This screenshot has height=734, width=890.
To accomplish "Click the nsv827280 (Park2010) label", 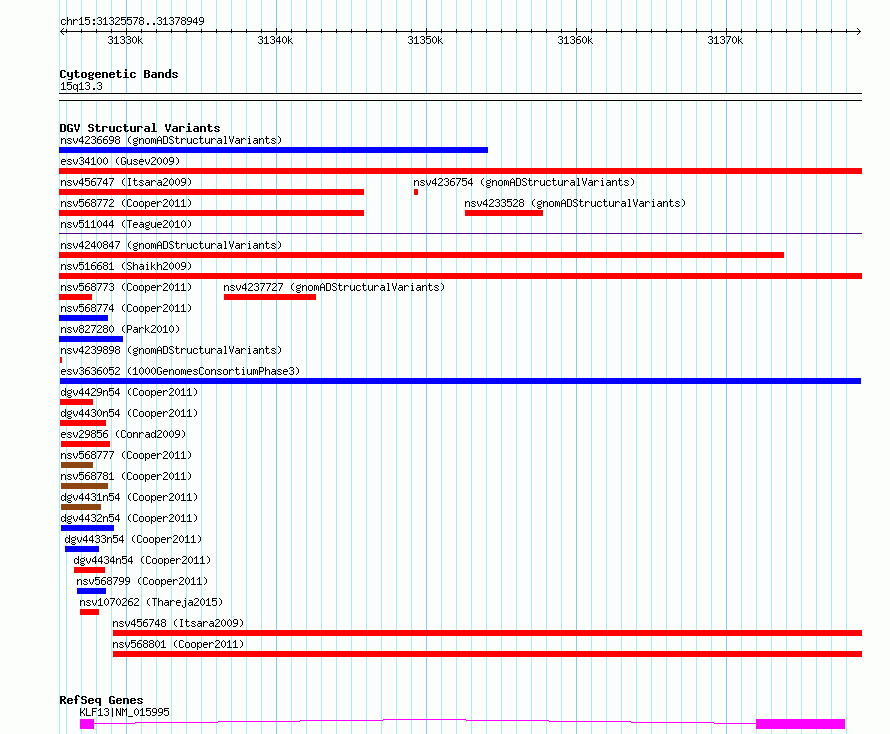I will coord(120,329).
